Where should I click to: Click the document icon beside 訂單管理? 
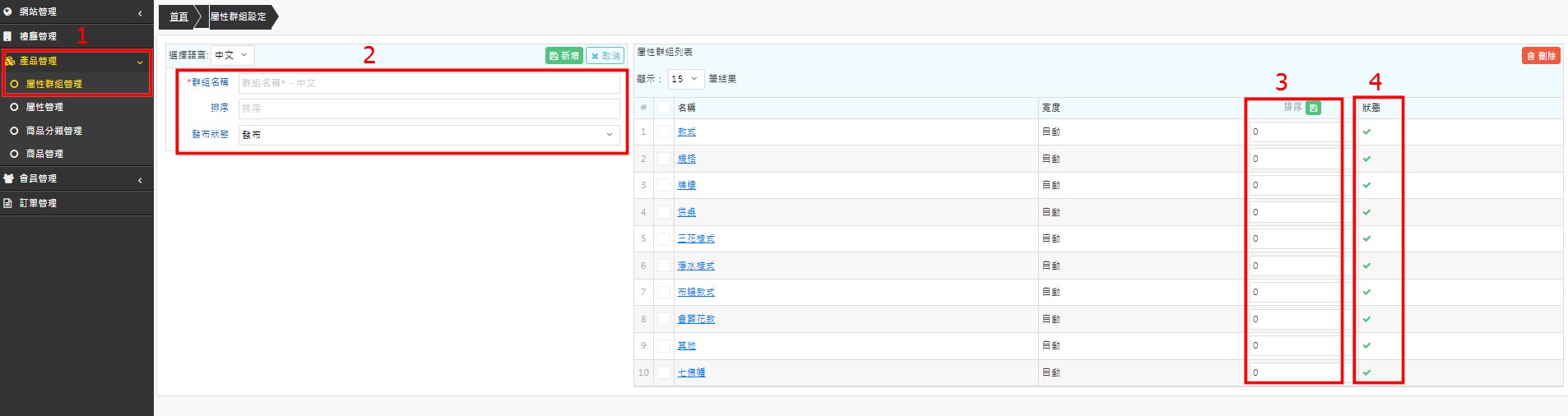(x=8, y=203)
